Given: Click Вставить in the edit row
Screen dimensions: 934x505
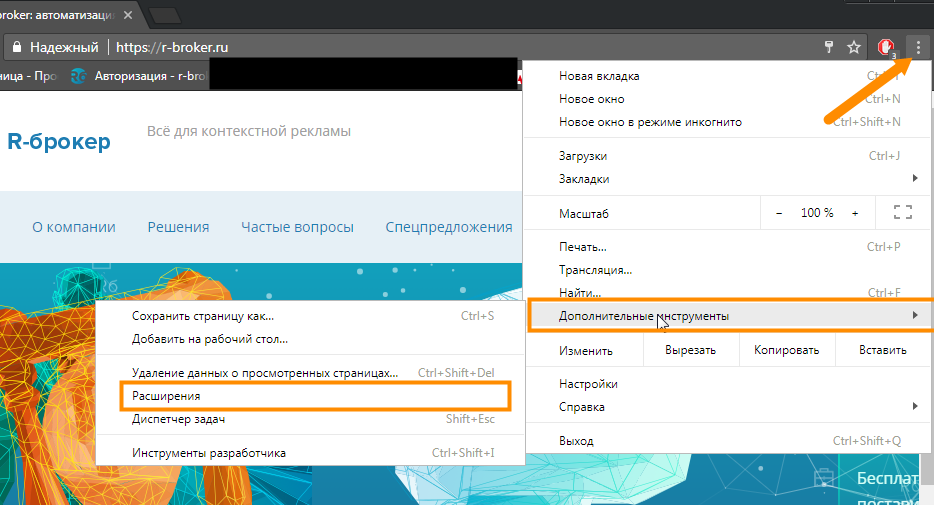Looking at the screenshot, I should coord(883,350).
